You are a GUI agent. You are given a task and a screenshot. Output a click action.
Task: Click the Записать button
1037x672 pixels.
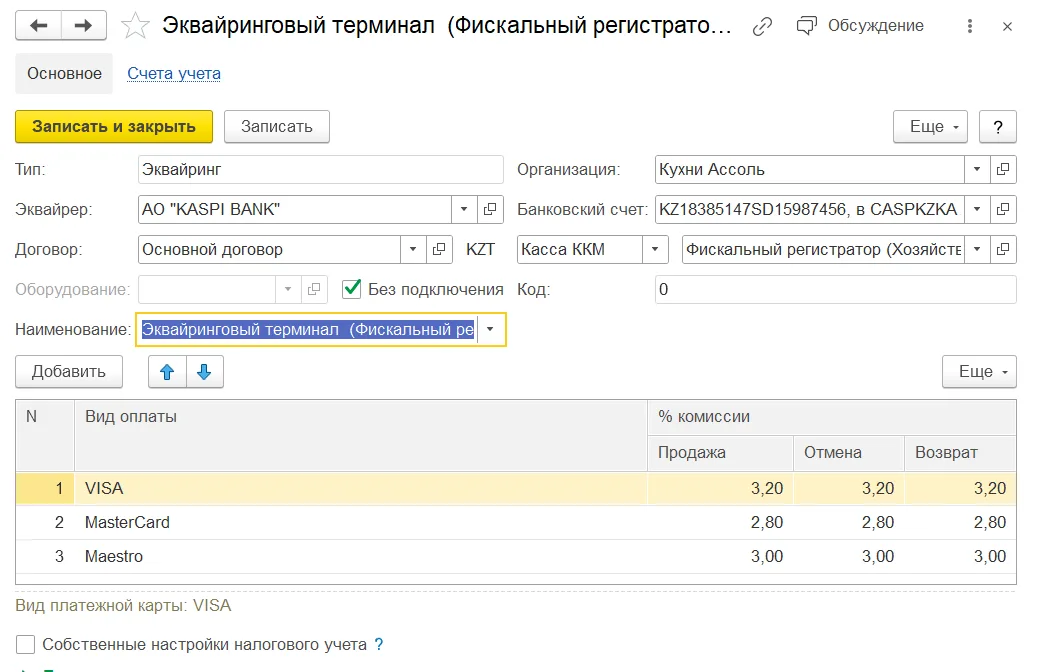[x=276, y=126]
